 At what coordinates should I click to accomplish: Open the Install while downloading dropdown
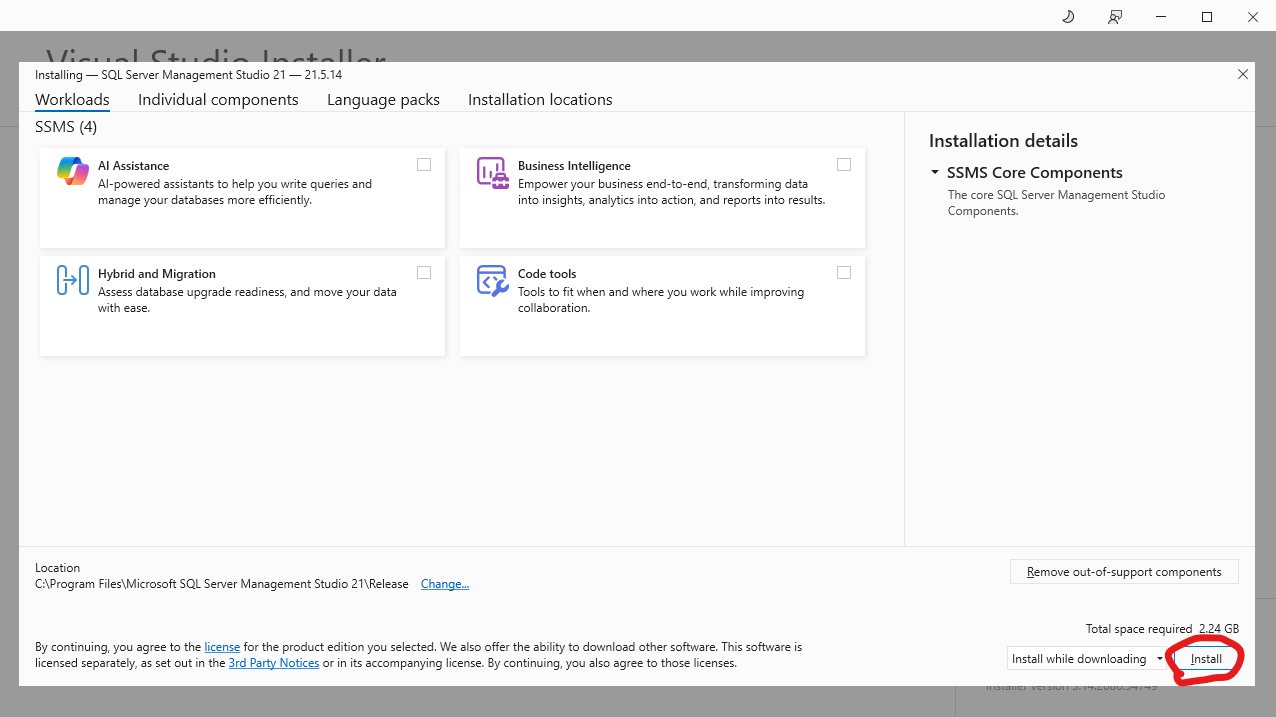click(1160, 659)
